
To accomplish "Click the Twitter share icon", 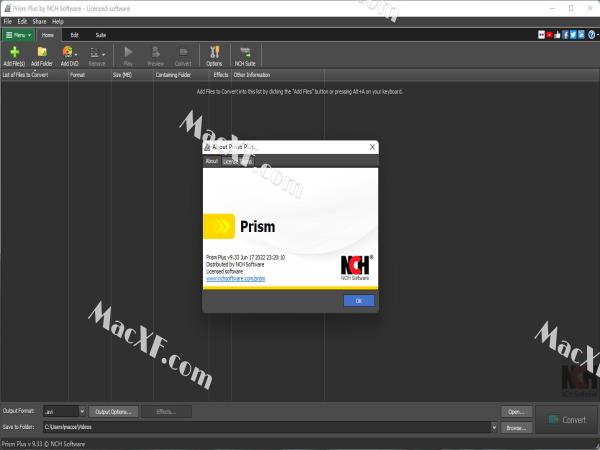I will [573, 35].
